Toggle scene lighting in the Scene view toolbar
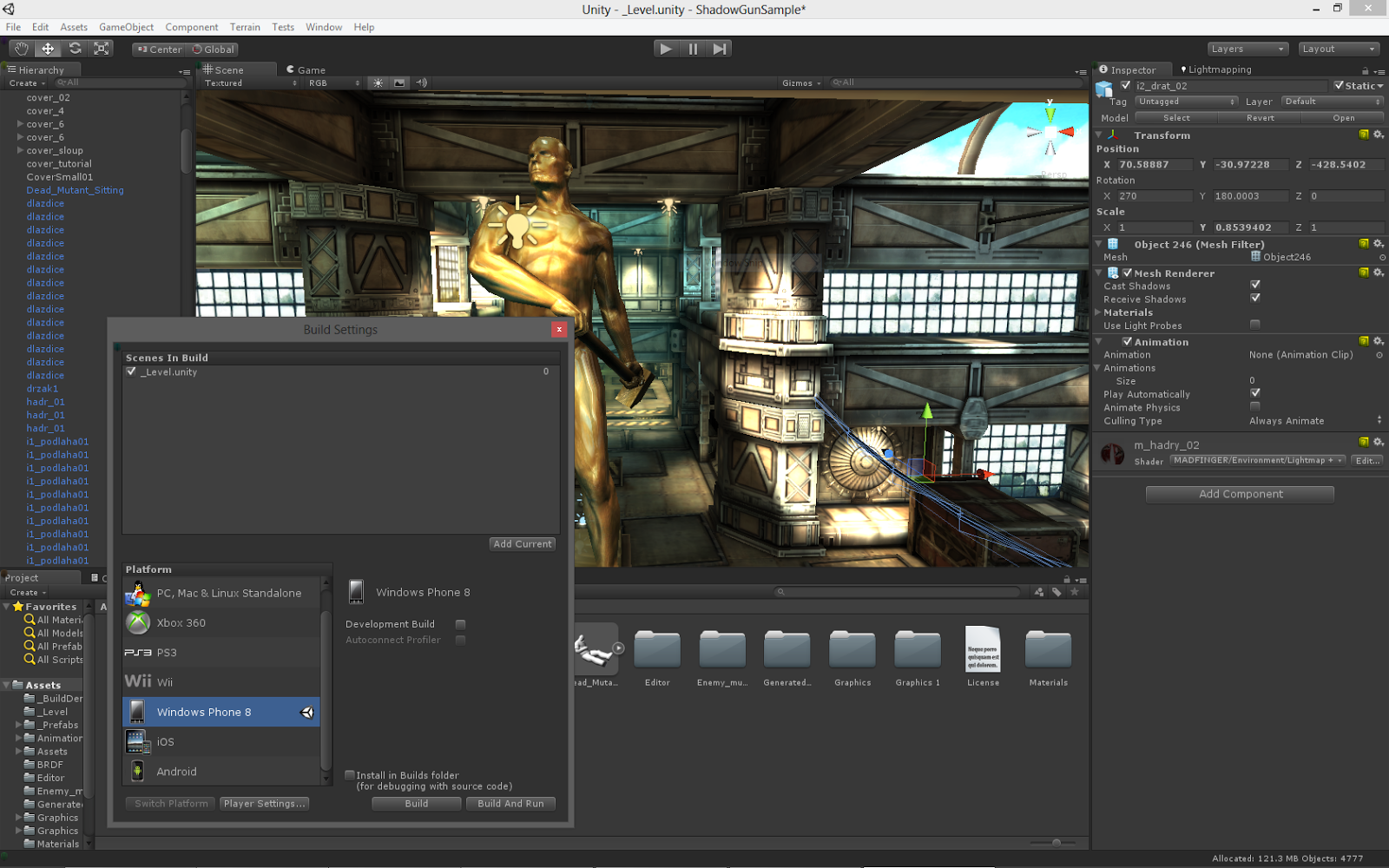This screenshot has width=1389, height=868. coord(378,82)
